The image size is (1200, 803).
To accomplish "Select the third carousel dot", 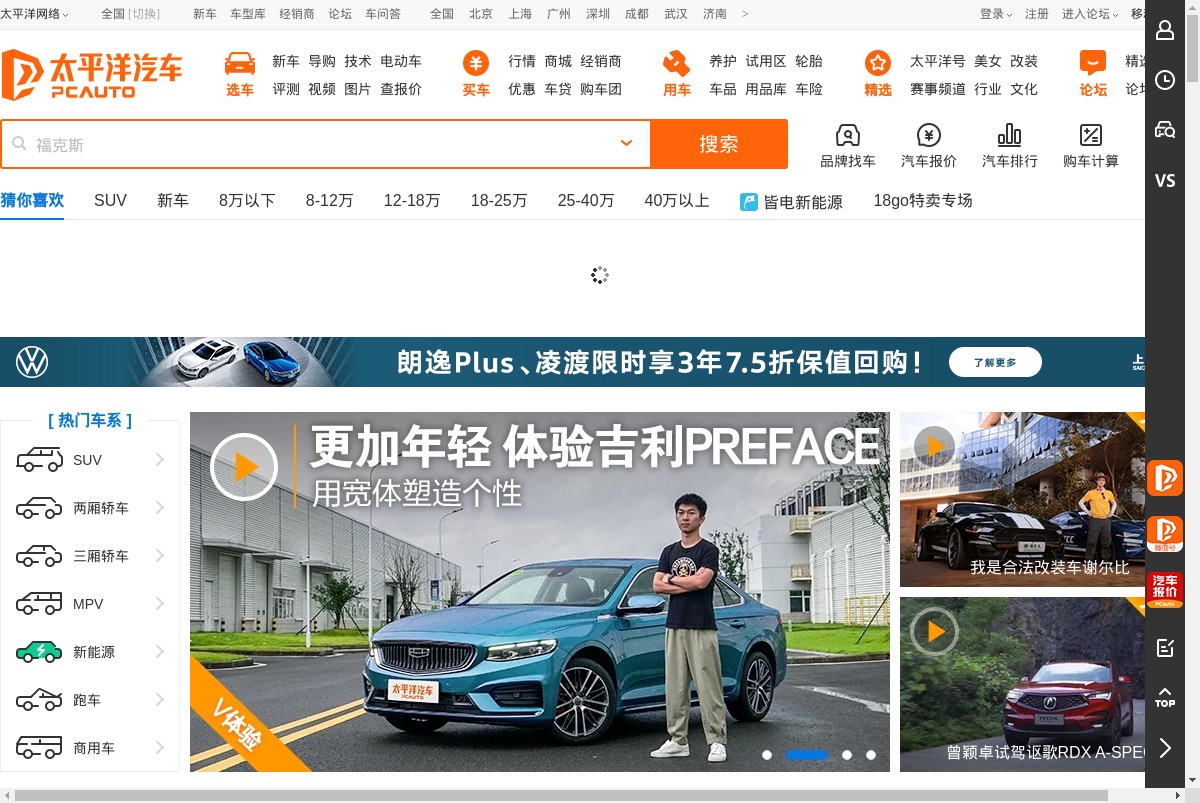I will (x=847, y=755).
